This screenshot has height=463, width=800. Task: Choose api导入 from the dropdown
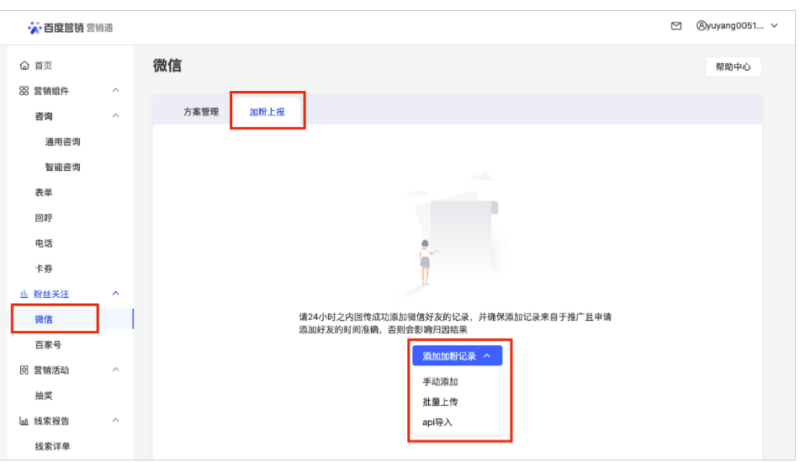[437, 423]
